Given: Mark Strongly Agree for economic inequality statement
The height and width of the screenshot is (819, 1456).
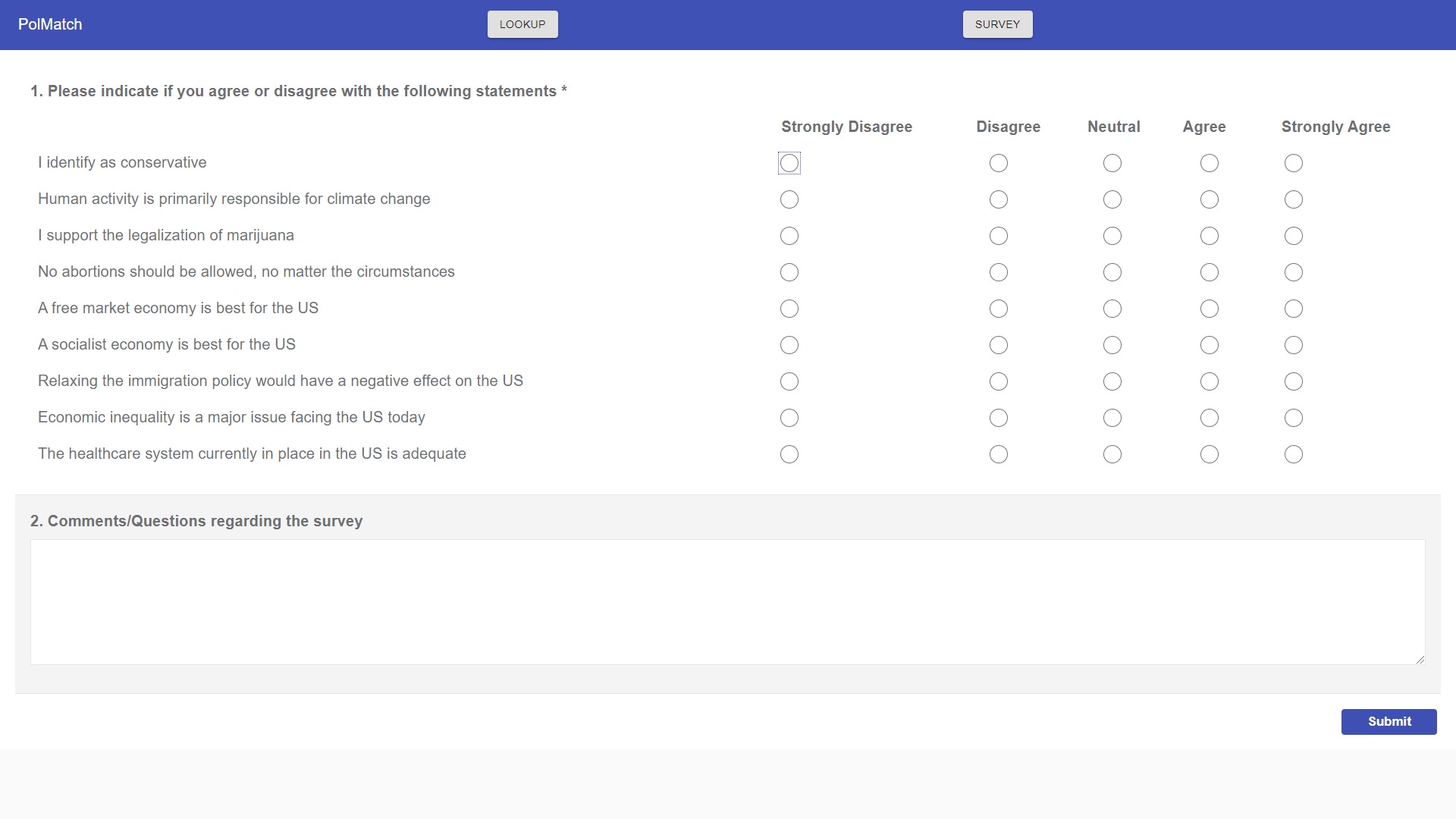Looking at the screenshot, I should click(x=1293, y=418).
